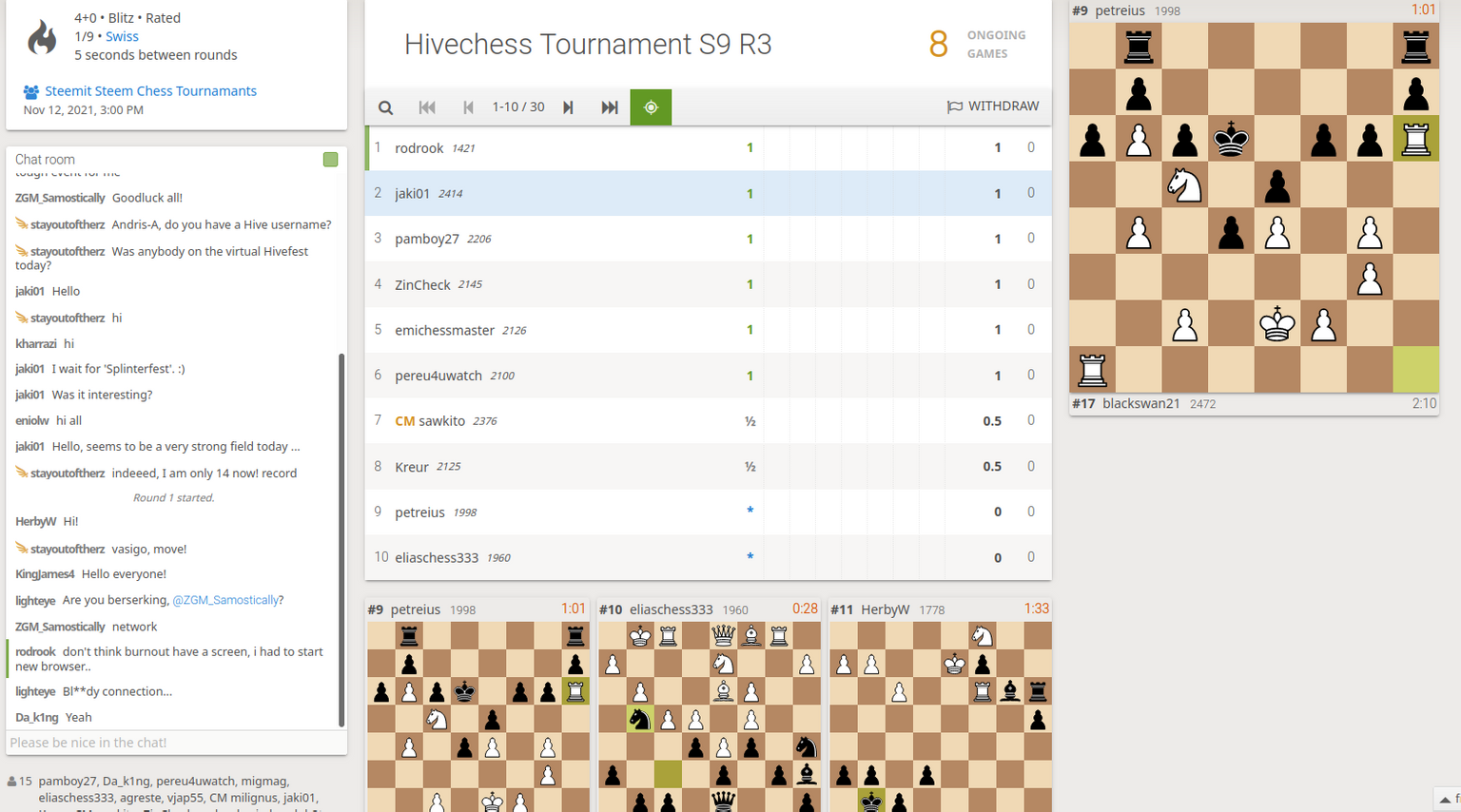The width and height of the screenshot is (1461, 812).
Task: Select Kreur row in standings
Action: (x=709, y=467)
